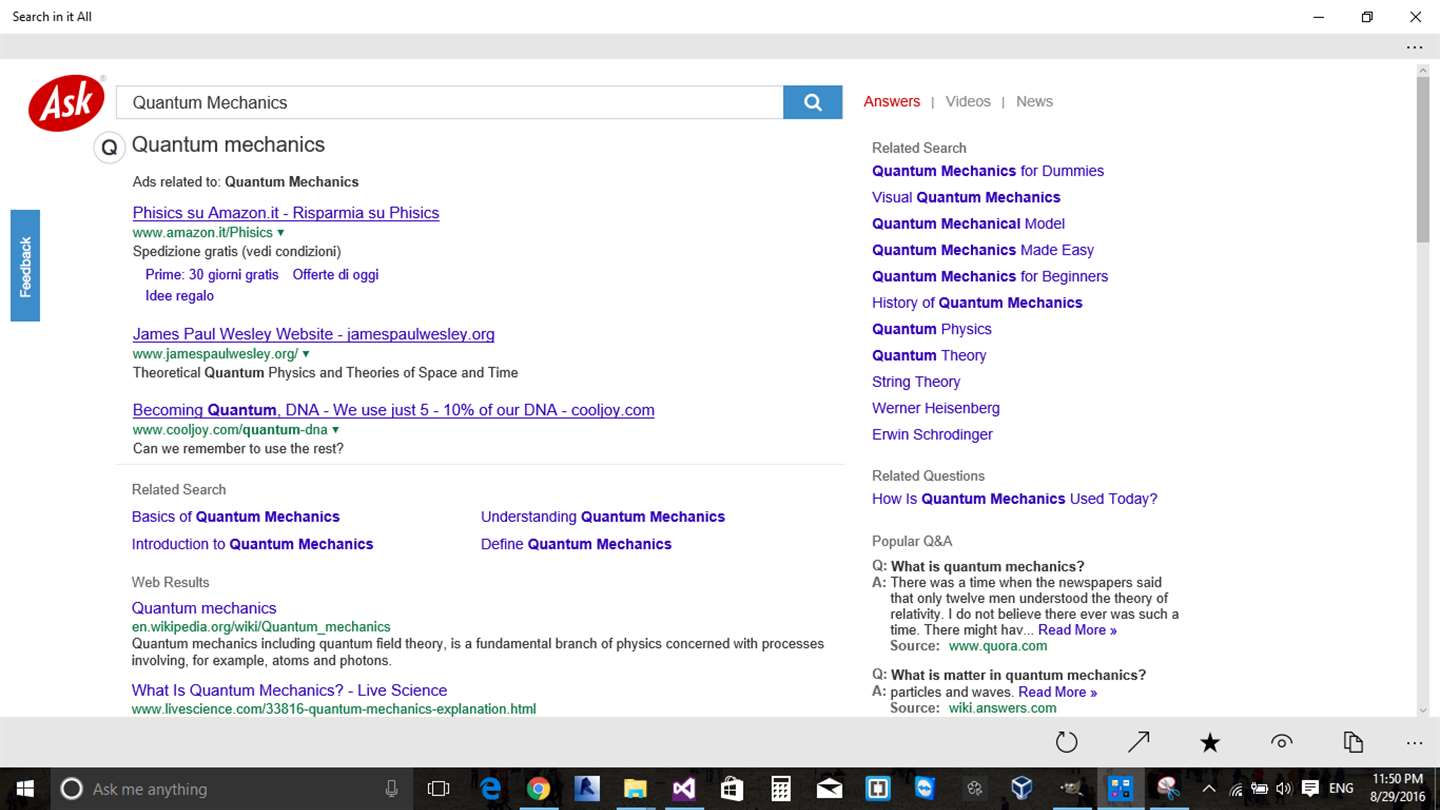Image resolution: width=1440 pixels, height=810 pixels.
Task: Click the eye icon in bottom toolbar
Action: pyautogui.click(x=1281, y=742)
